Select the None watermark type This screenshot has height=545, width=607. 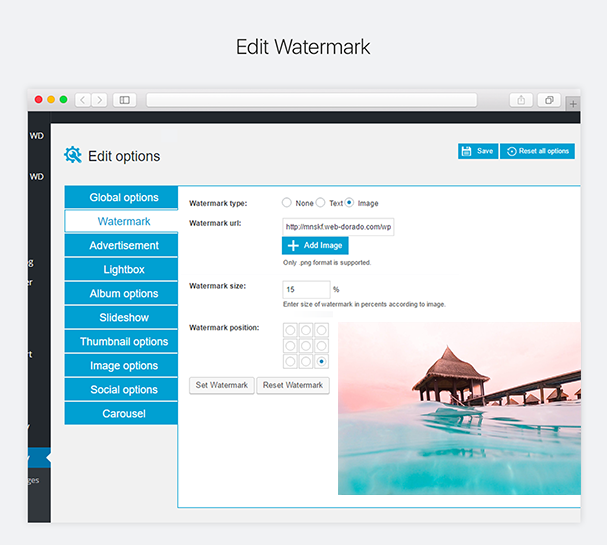point(287,203)
